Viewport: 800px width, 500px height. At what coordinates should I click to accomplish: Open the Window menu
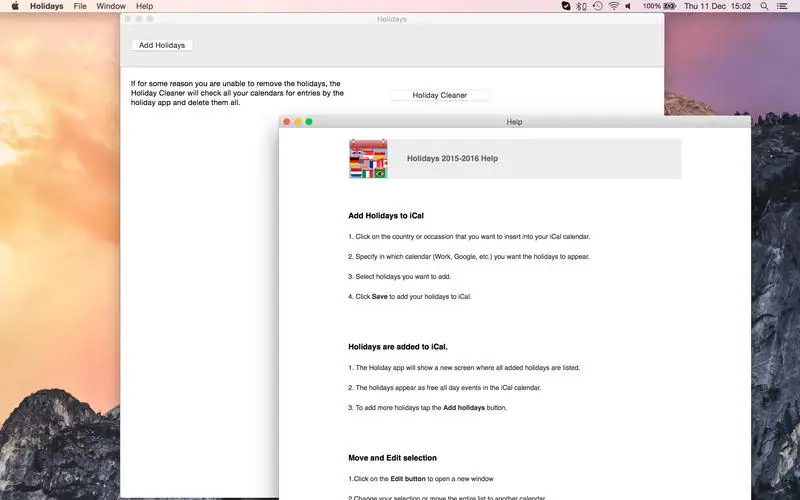[x=111, y=6]
